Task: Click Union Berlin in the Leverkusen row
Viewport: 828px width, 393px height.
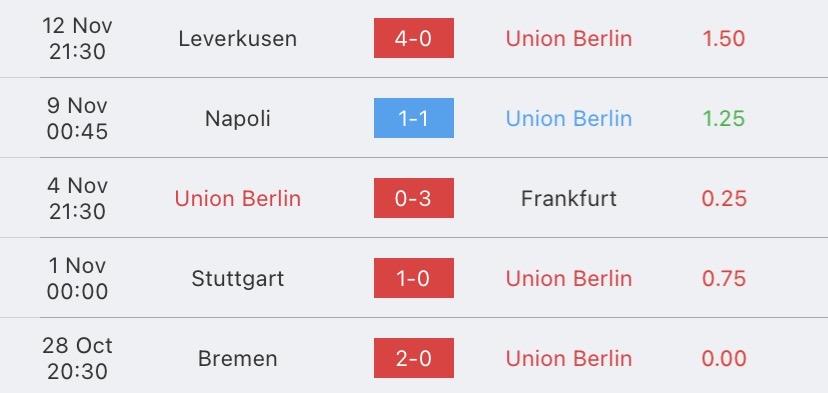Action: pyautogui.click(x=569, y=39)
